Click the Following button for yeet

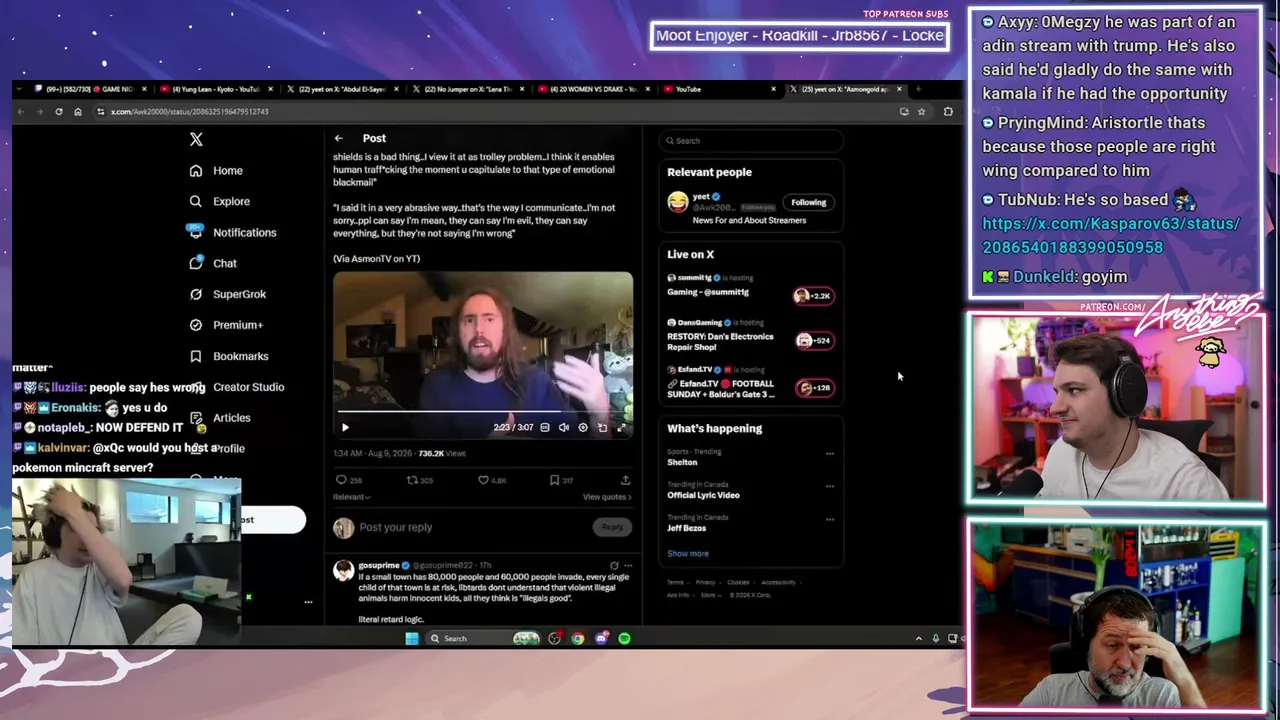coord(808,202)
